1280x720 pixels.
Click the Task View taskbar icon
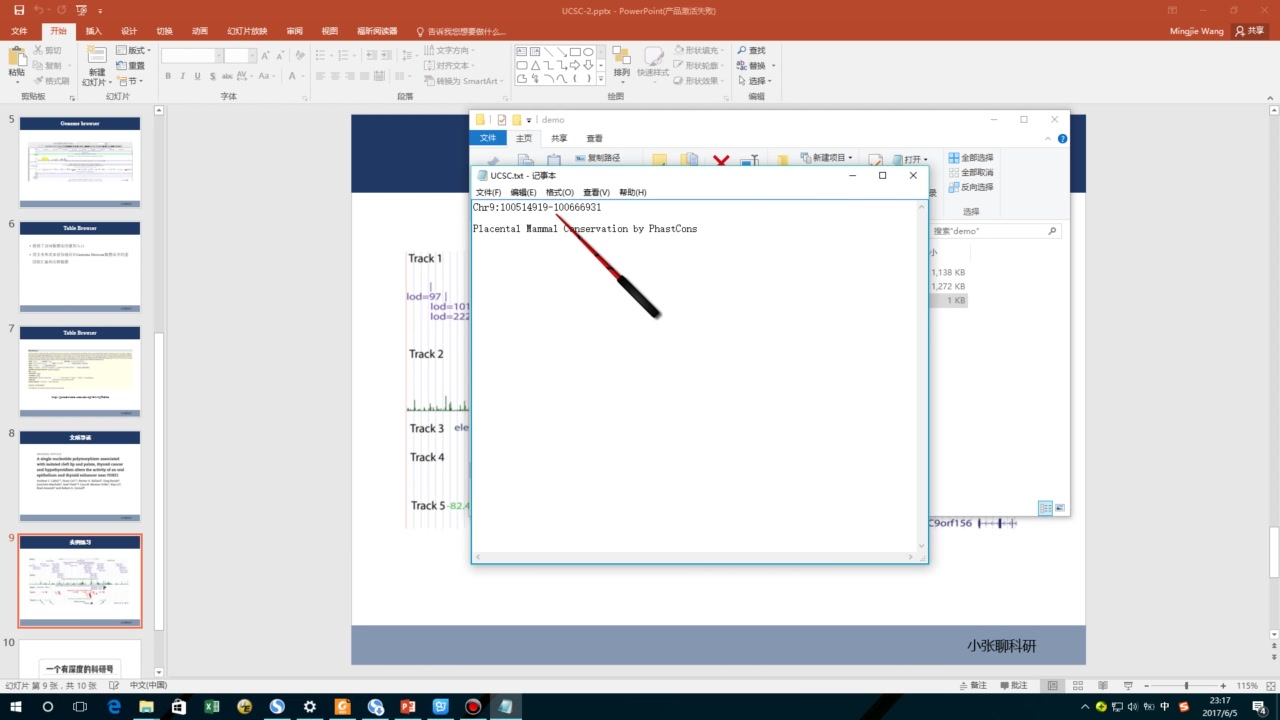(x=80, y=706)
